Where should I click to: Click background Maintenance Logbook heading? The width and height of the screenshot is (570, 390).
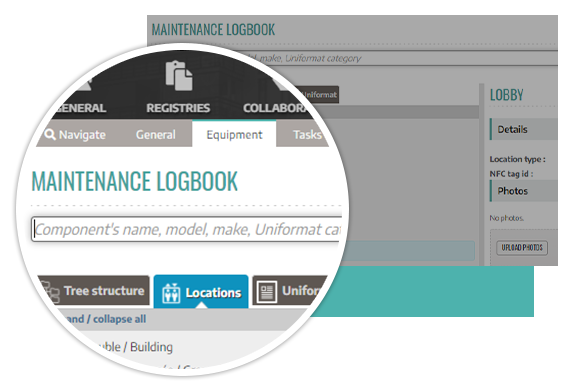click(x=213, y=30)
